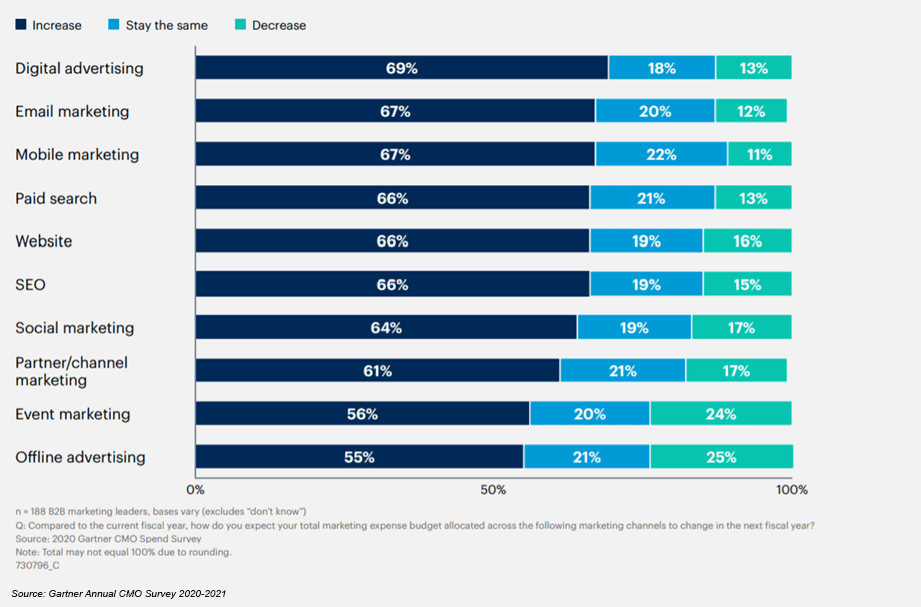Click the Partner/channel marketing 61% segment

tap(377, 371)
